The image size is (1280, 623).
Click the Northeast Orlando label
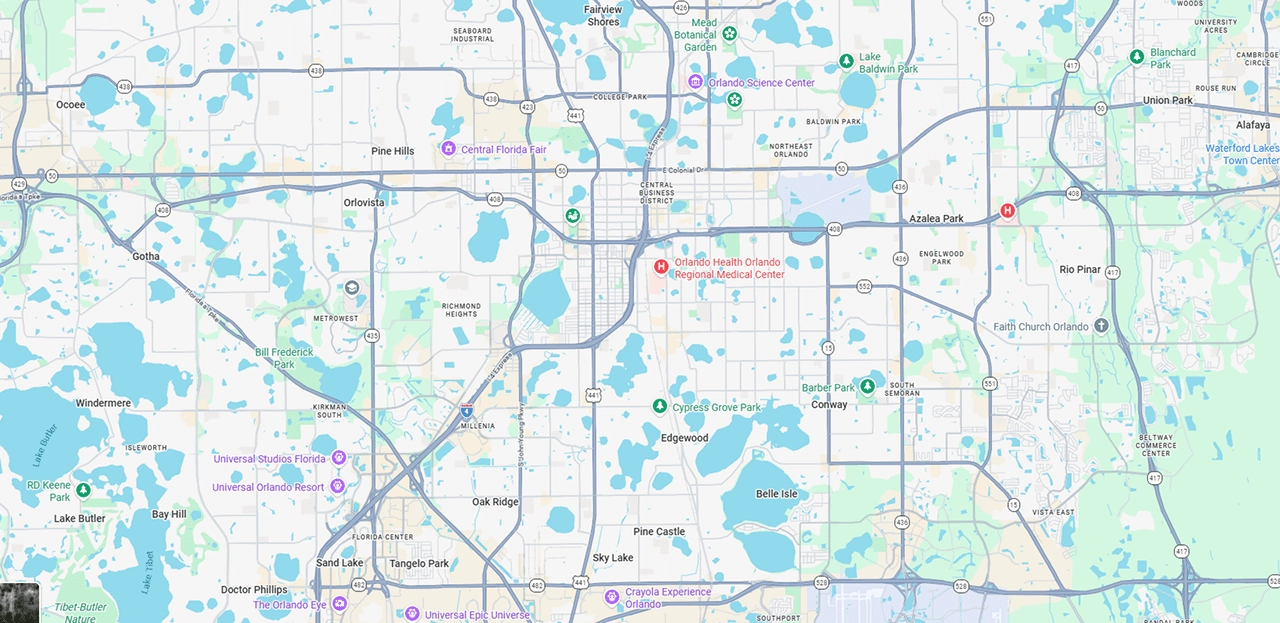click(x=791, y=151)
